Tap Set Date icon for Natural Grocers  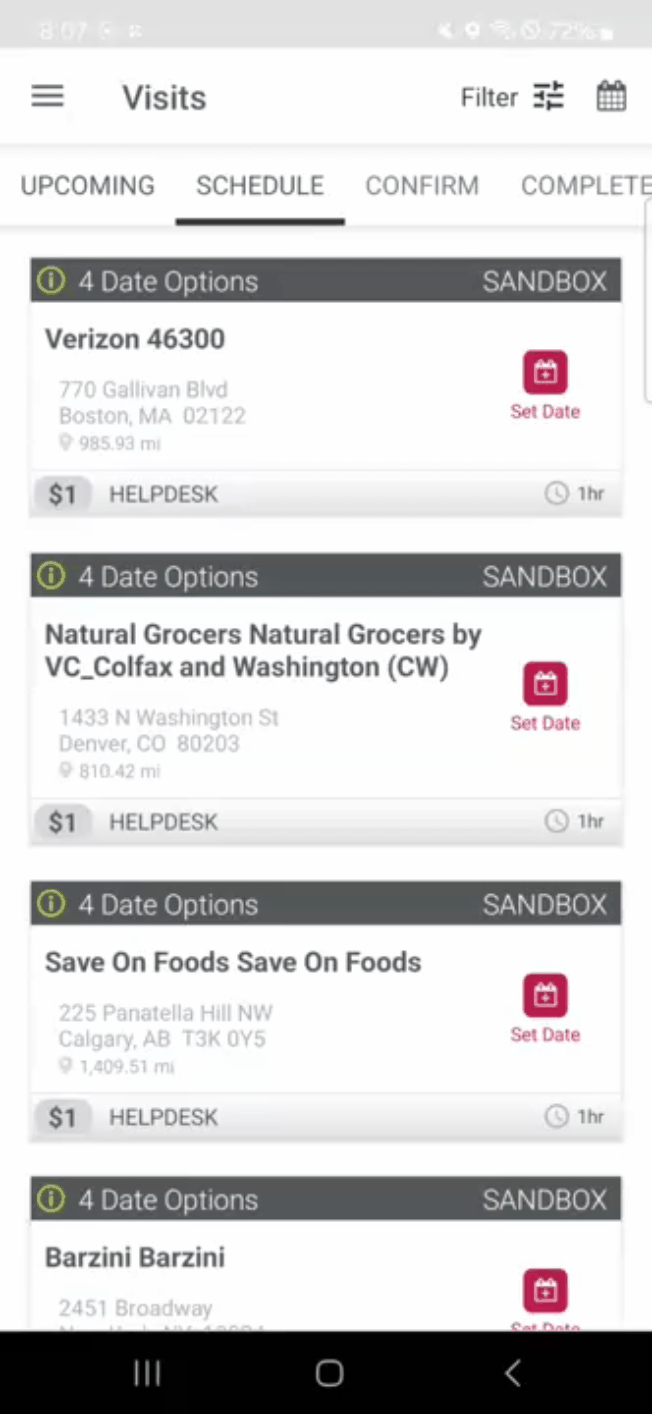pos(545,685)
